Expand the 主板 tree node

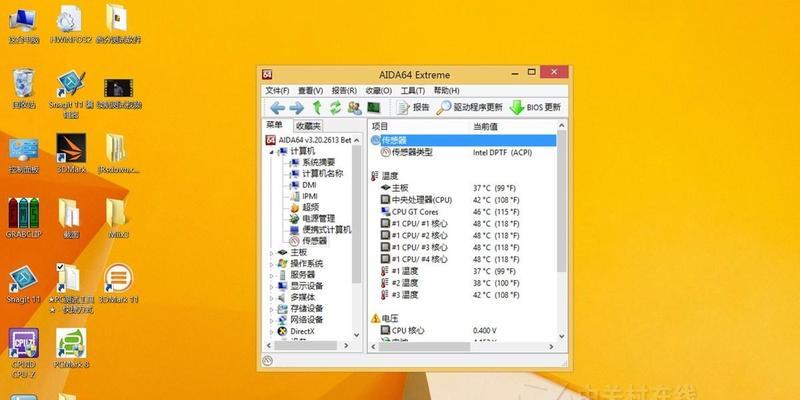click(x=271, y=253)
